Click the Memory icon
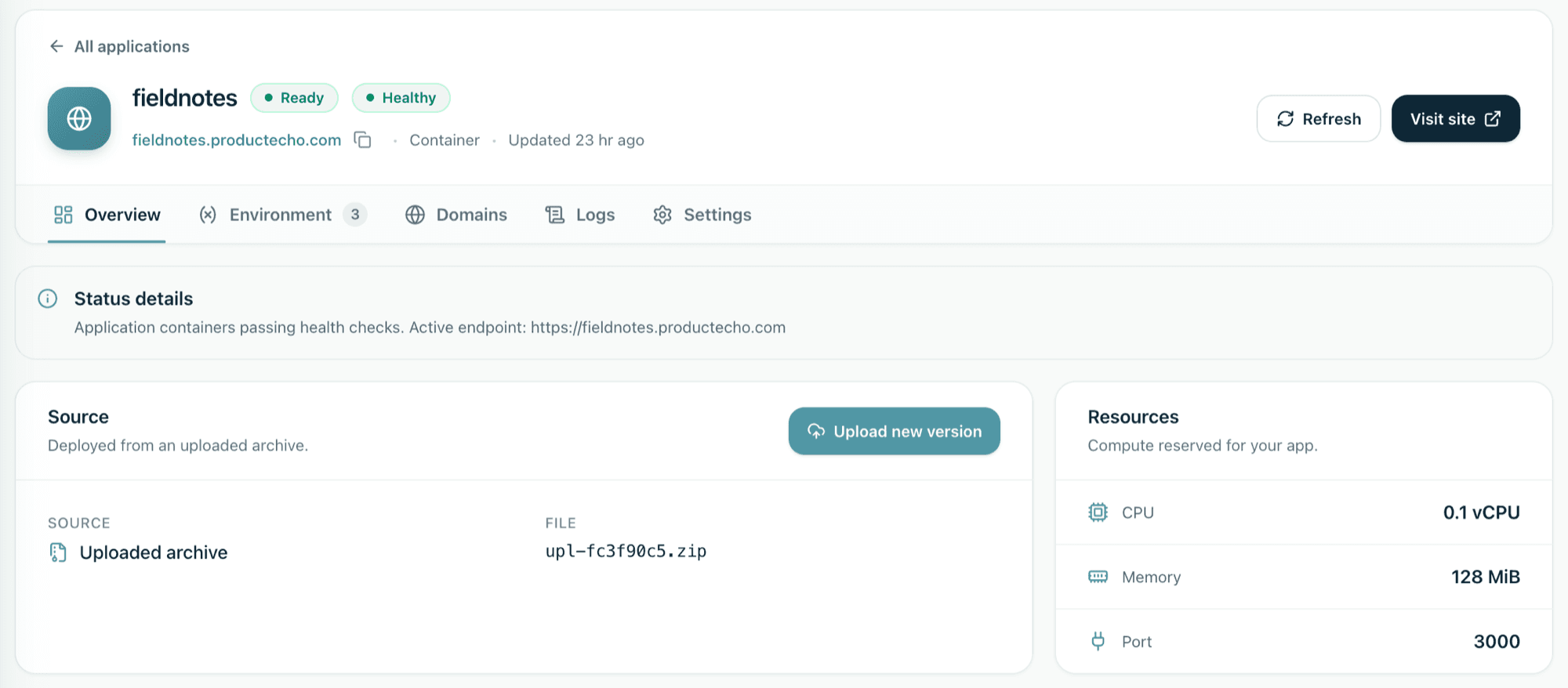Screen dimensions: 1568x688 [x=1098, y=577]
